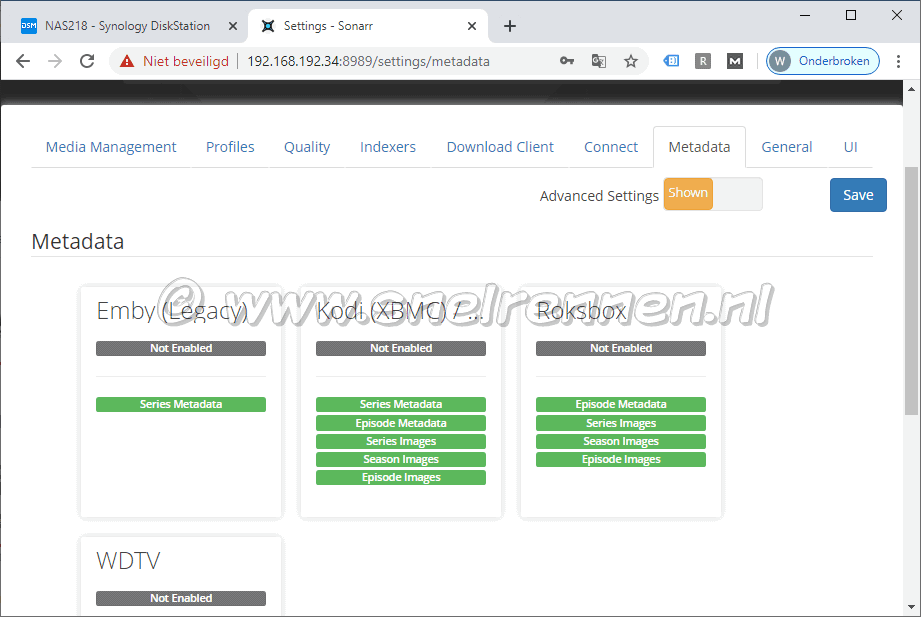Click Not Enabled label on Emby card
The height and width of the screenshot is (617, 921).
(x=181, y=348)
